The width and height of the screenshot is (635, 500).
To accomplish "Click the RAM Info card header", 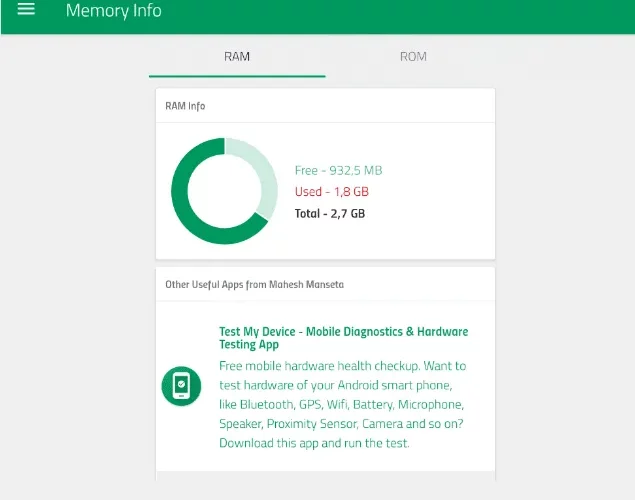I will tap(325, 106).
